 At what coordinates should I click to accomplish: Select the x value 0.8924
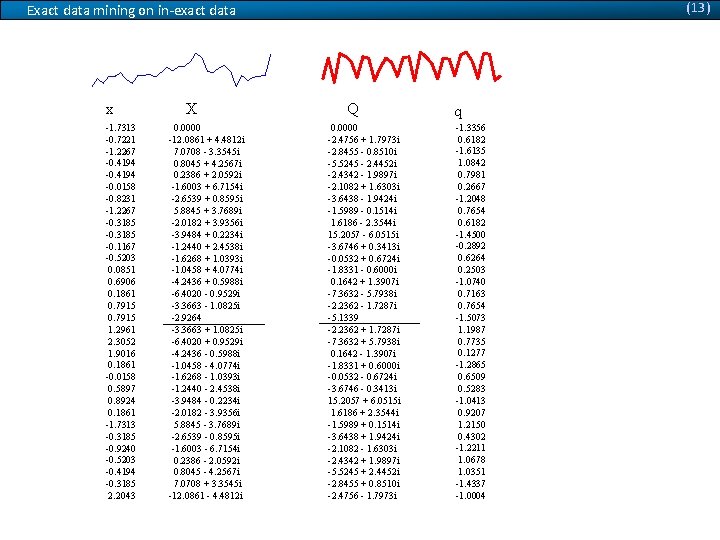point(121,400)
